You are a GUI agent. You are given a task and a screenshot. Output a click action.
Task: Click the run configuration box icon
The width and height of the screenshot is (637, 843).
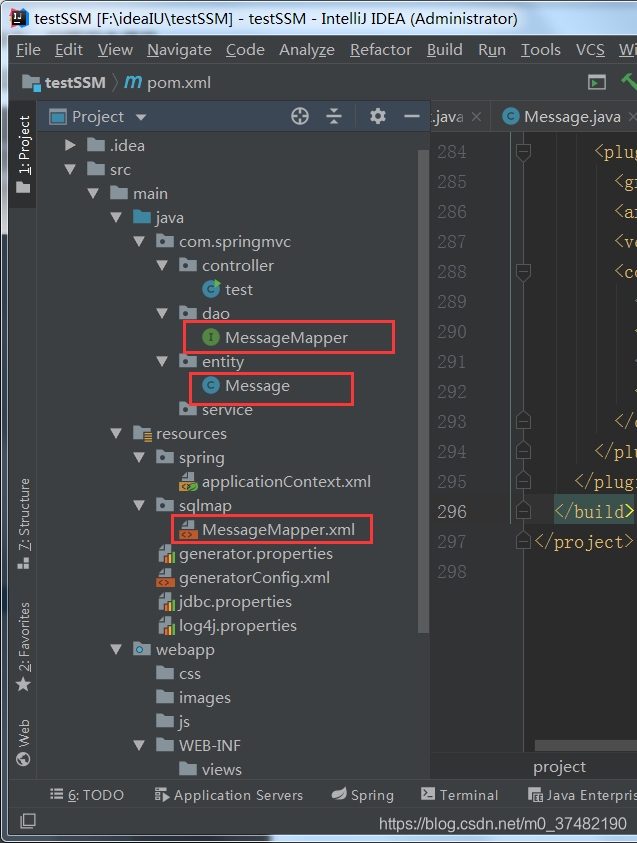click(597, 82)
